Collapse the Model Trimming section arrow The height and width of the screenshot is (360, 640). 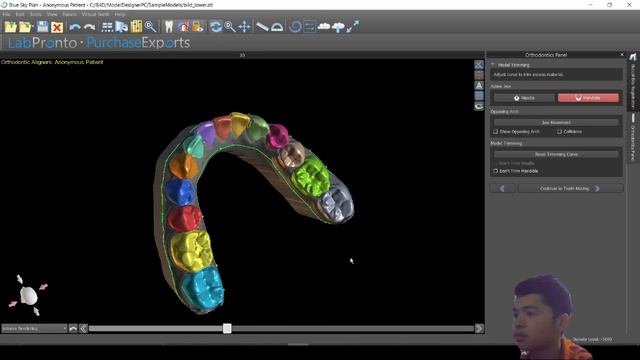493,65
